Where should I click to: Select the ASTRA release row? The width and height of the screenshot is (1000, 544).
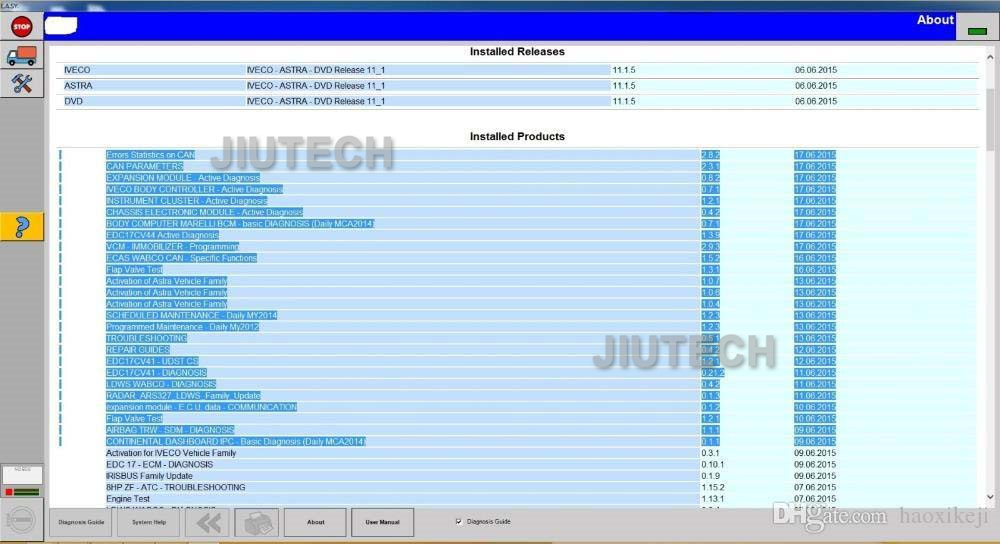point(517,85)
